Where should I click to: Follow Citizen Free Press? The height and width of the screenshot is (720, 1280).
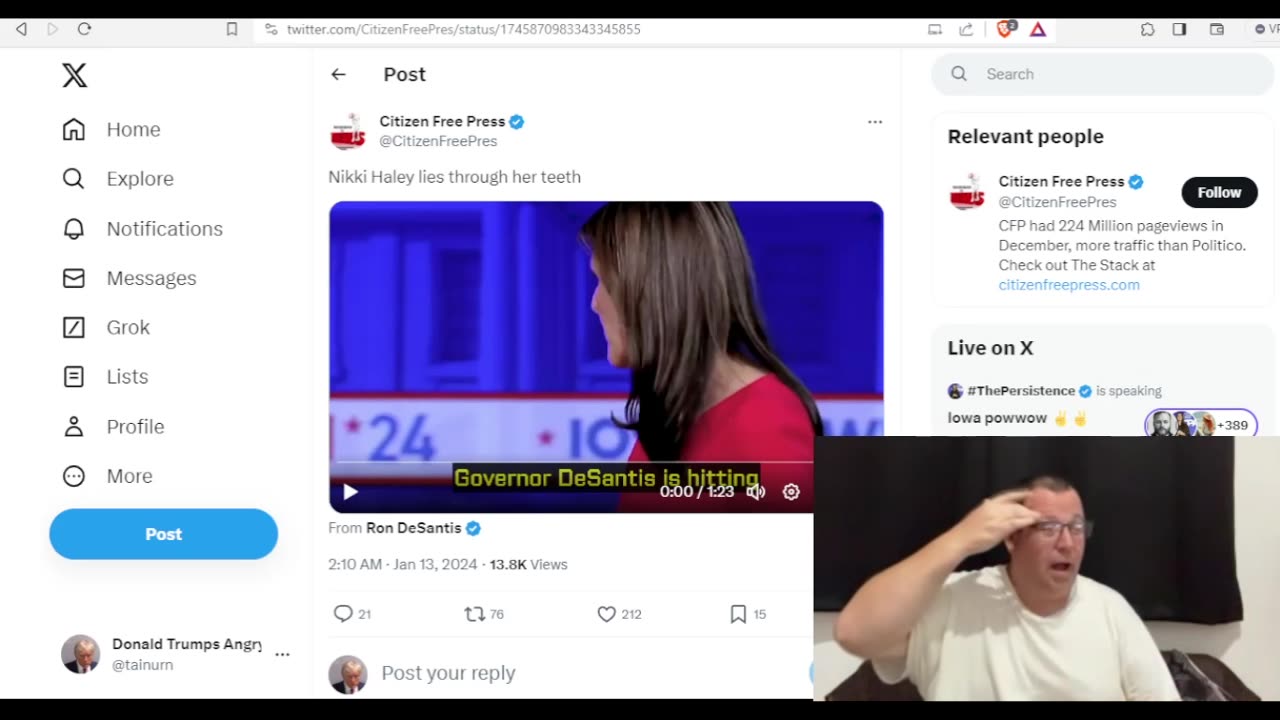[x=1219, y=192]
